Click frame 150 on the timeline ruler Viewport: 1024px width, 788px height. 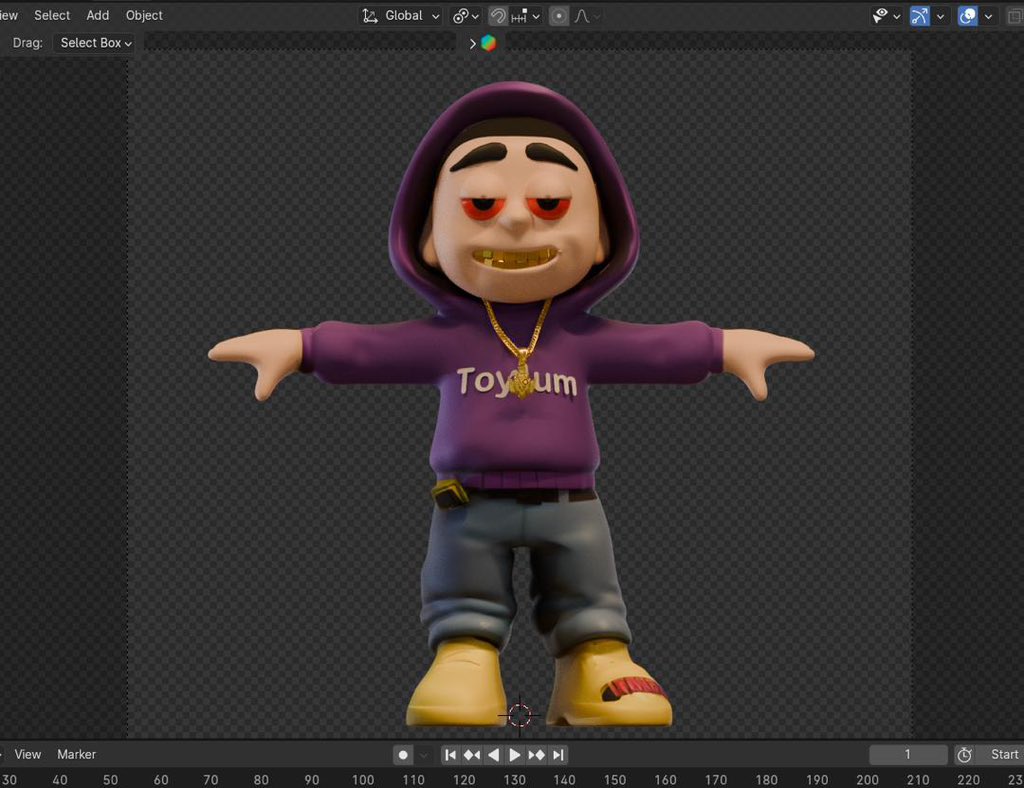click(x=615, y=780)
